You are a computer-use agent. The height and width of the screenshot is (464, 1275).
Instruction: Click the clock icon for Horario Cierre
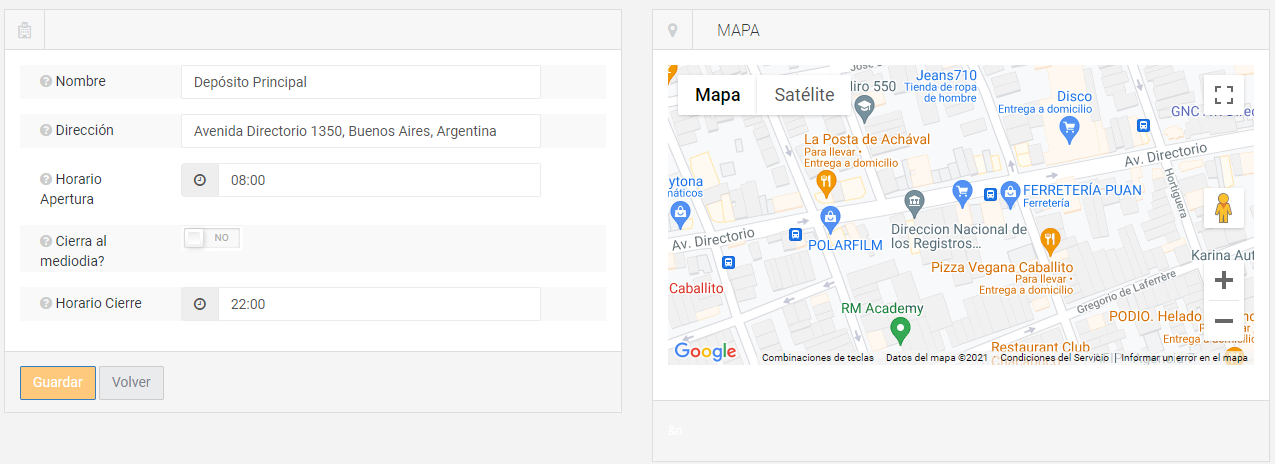click(x=200, y=304)
